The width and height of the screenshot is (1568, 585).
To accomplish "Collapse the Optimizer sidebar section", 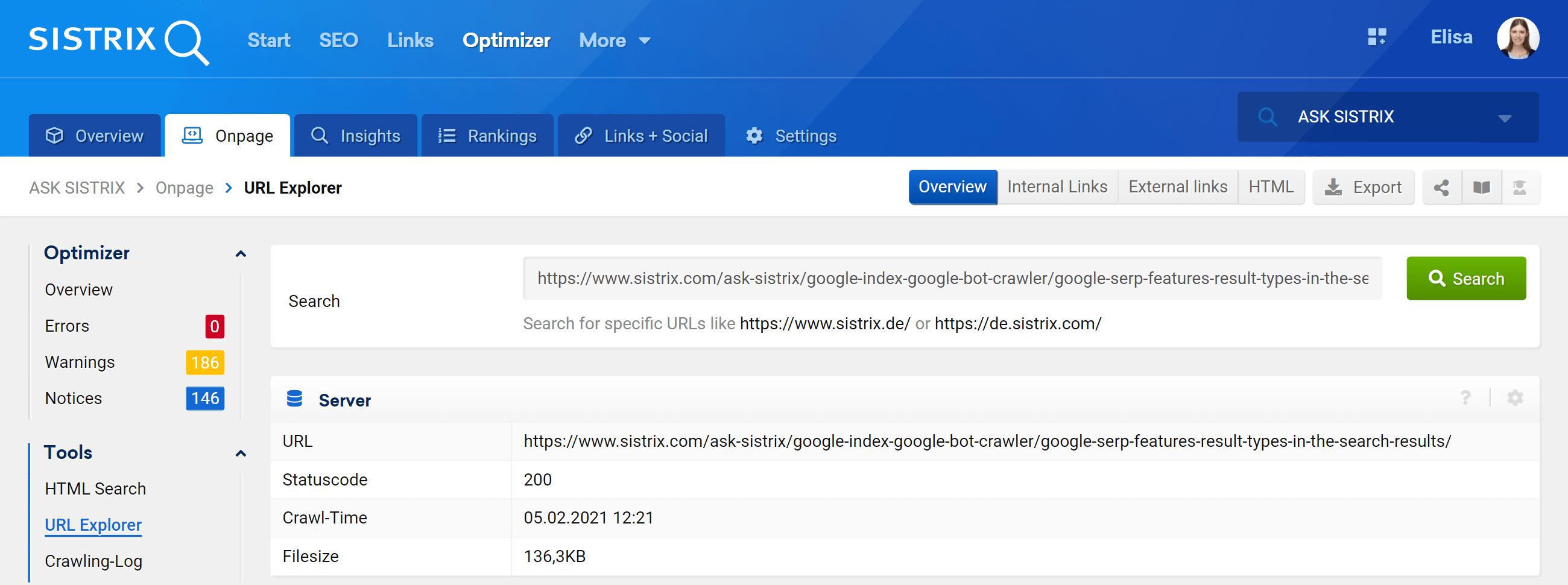I will (x=241, y=254).
